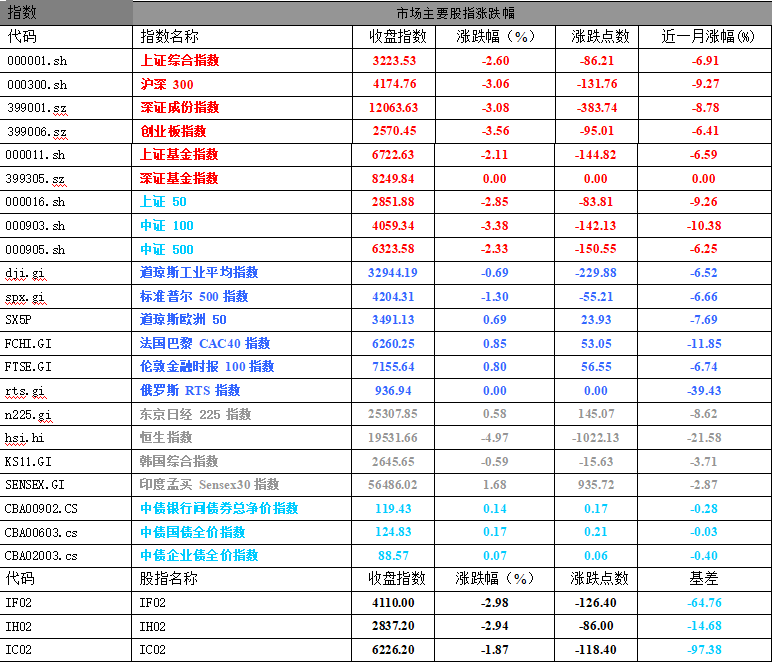Screen dimensions: 773x663
Task: Click the 股指名称 header cell
Action: tap(168, 579)
